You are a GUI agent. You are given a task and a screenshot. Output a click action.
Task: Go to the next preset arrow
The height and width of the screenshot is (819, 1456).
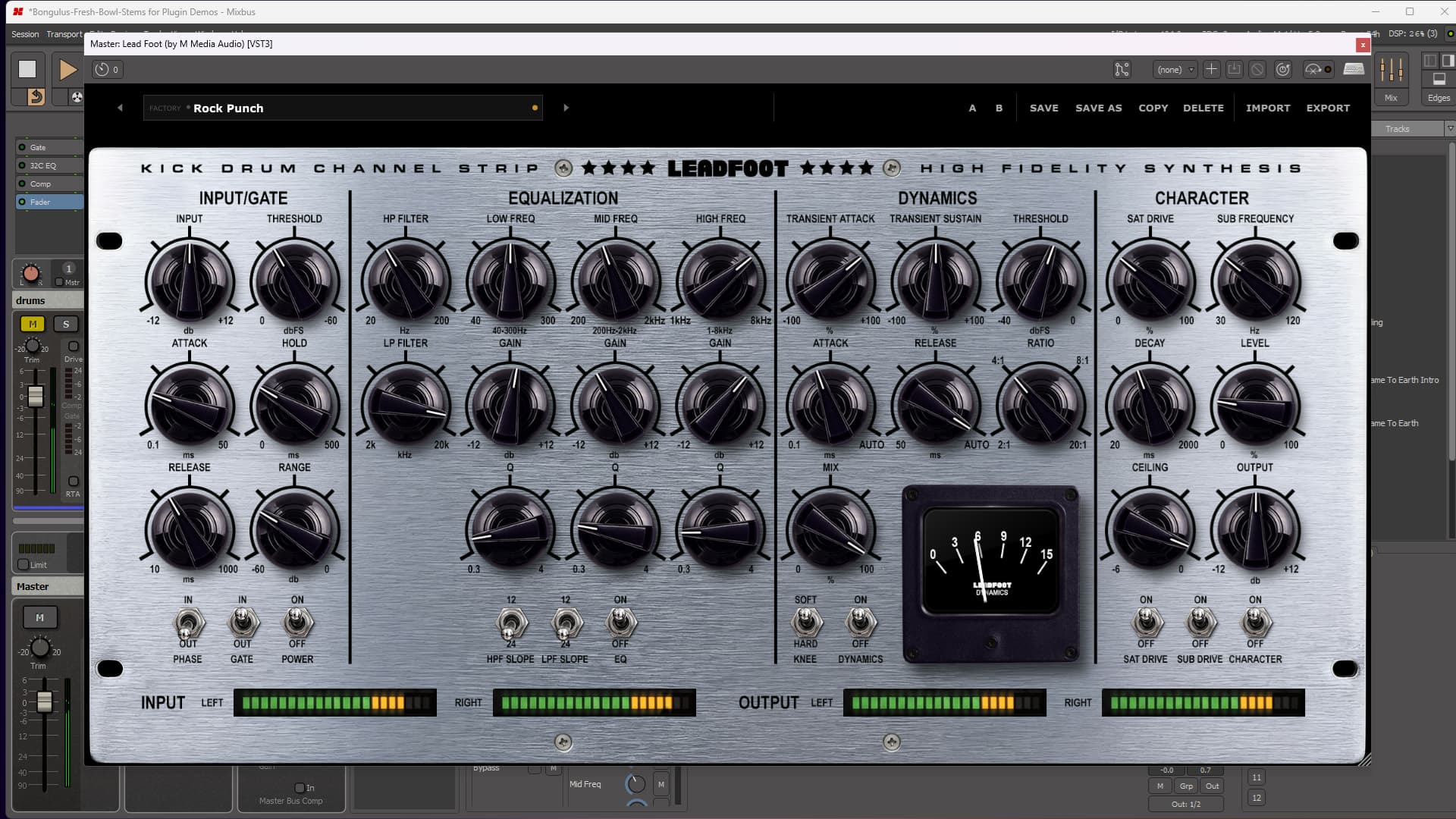coord(566,108)
